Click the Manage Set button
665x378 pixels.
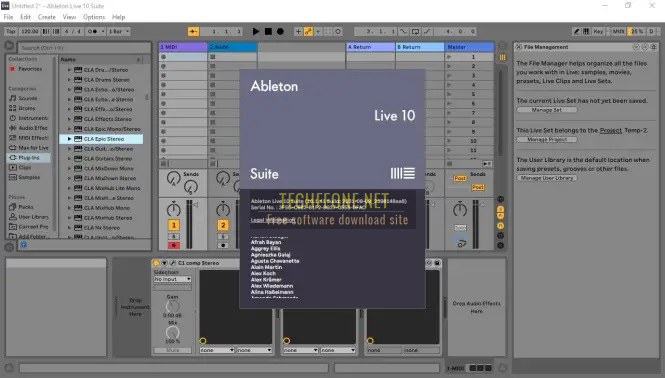547,110
